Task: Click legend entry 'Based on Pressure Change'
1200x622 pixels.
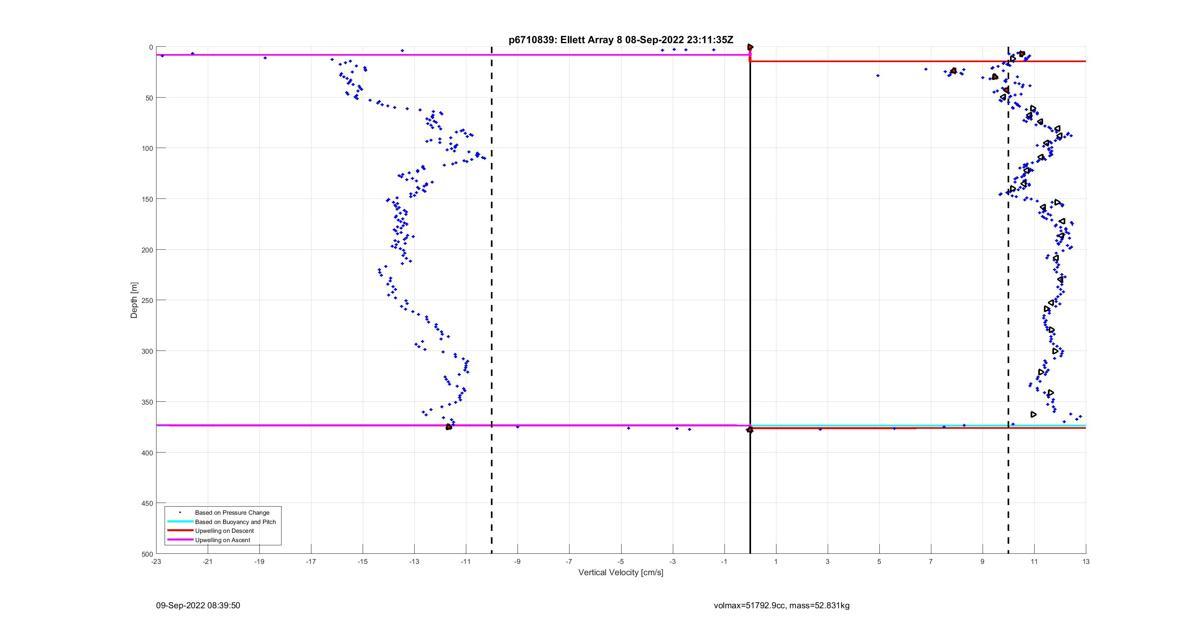Action: (x=232, y=513)
